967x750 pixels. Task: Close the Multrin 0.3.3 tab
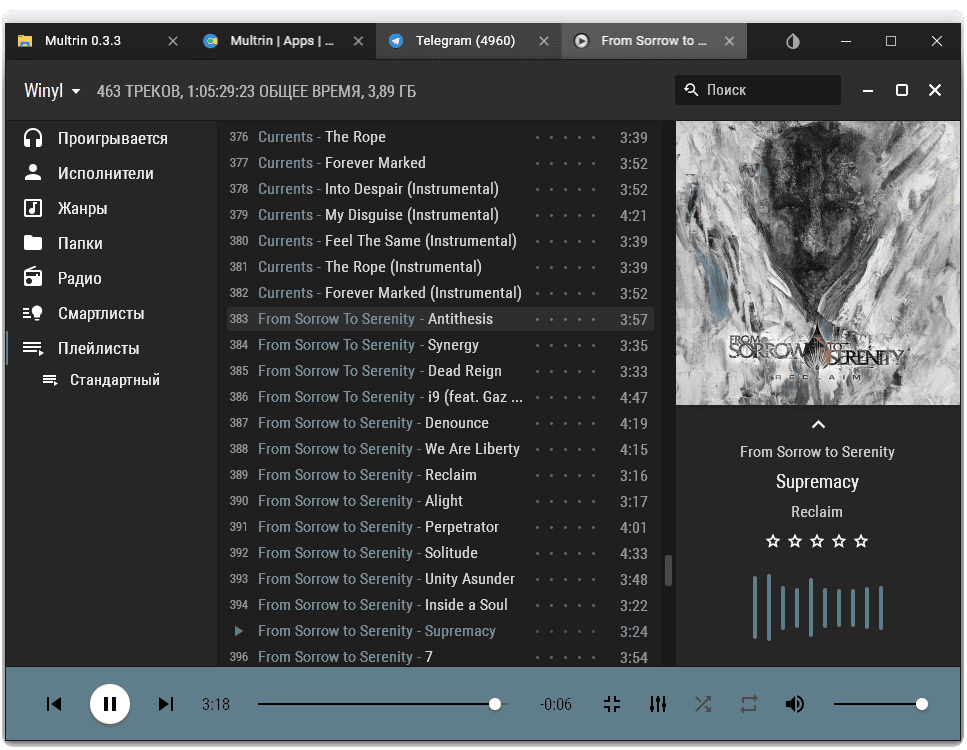tap(173, 41)
